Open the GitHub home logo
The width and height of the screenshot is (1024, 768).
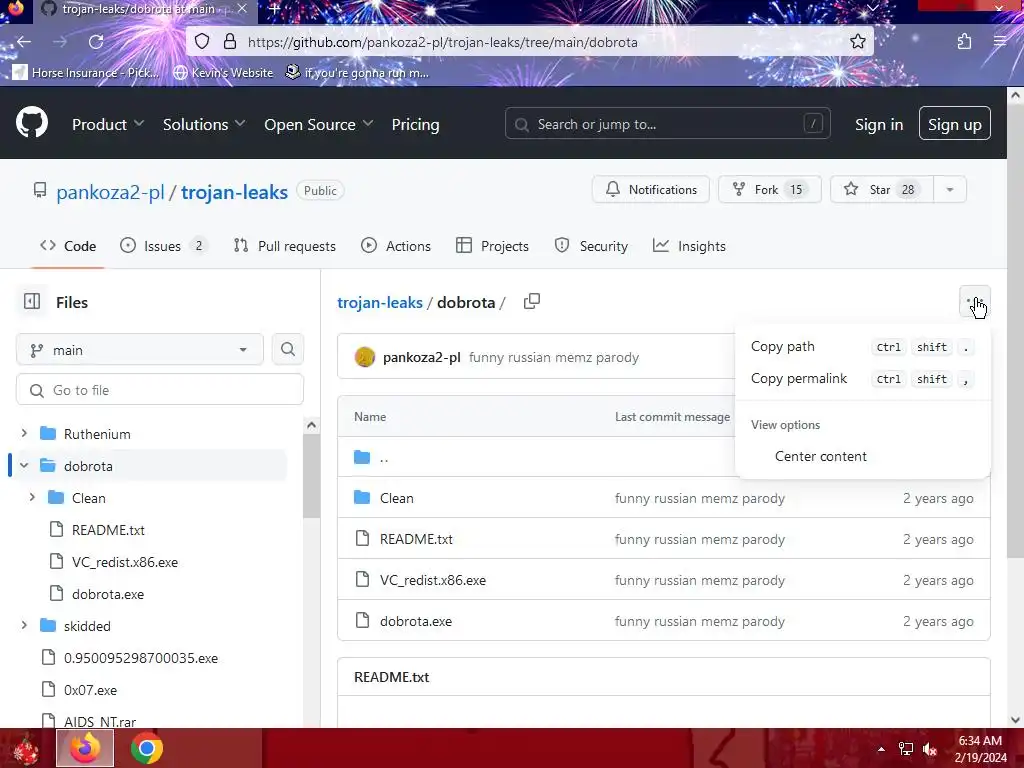32,122
